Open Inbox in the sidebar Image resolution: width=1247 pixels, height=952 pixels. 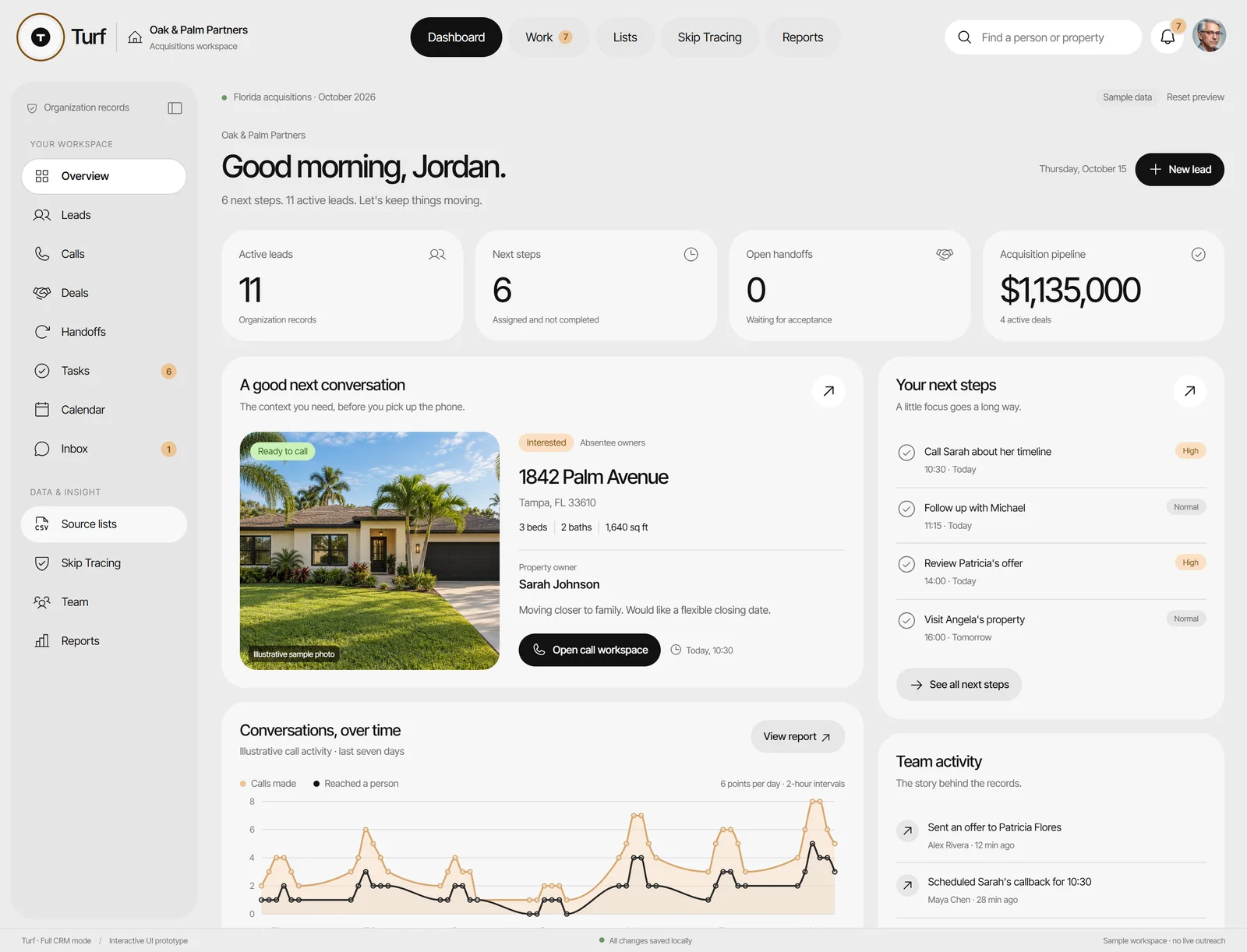(104, 449)
